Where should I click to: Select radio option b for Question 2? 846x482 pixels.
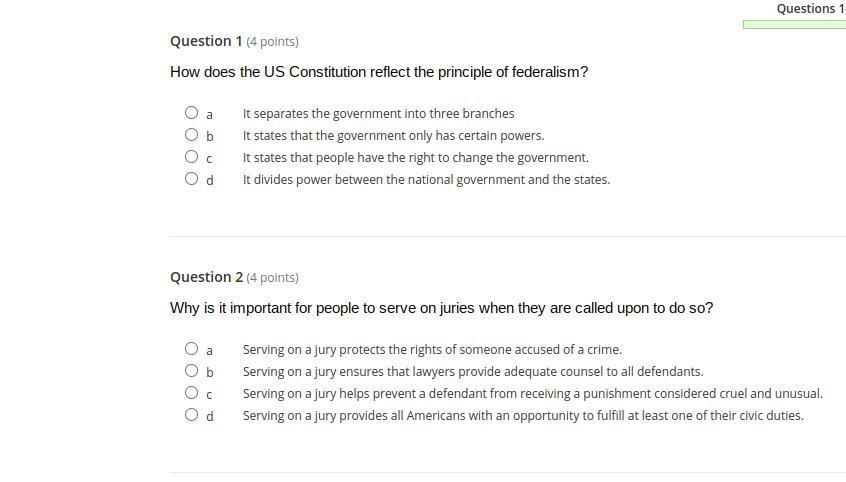pos(192,371)
